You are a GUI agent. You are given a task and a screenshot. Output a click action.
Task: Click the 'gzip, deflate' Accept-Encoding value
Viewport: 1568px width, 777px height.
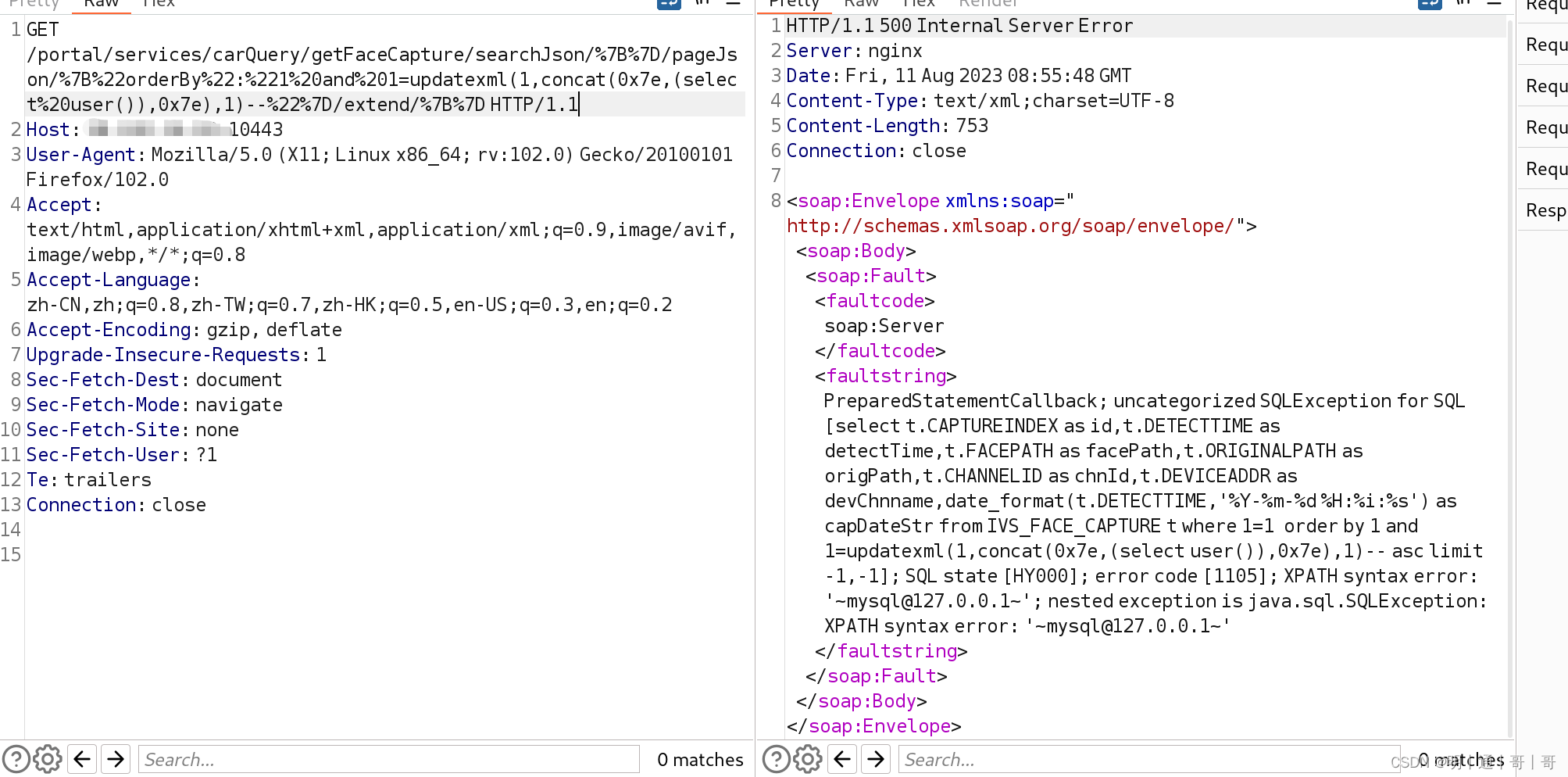(x=274, y=330)
